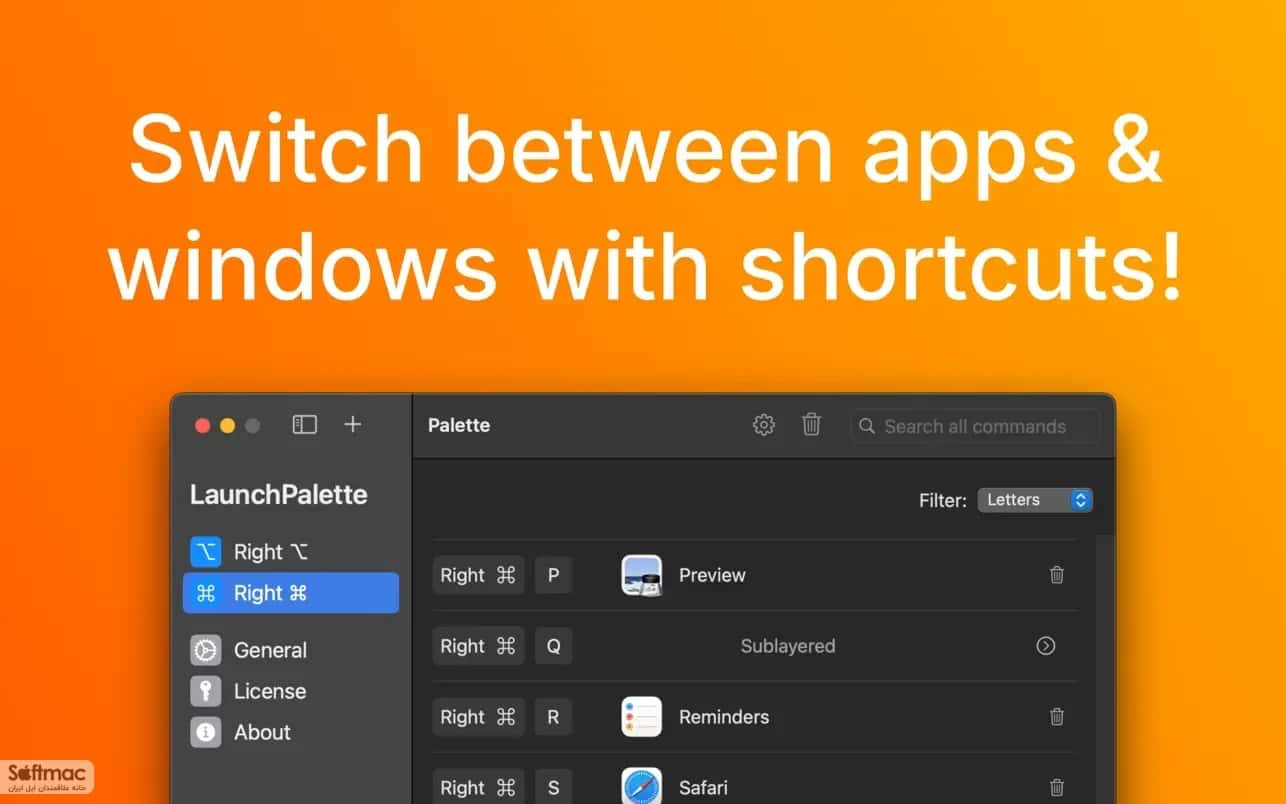
Task: Click the P key badge
Action: point(553,575)
